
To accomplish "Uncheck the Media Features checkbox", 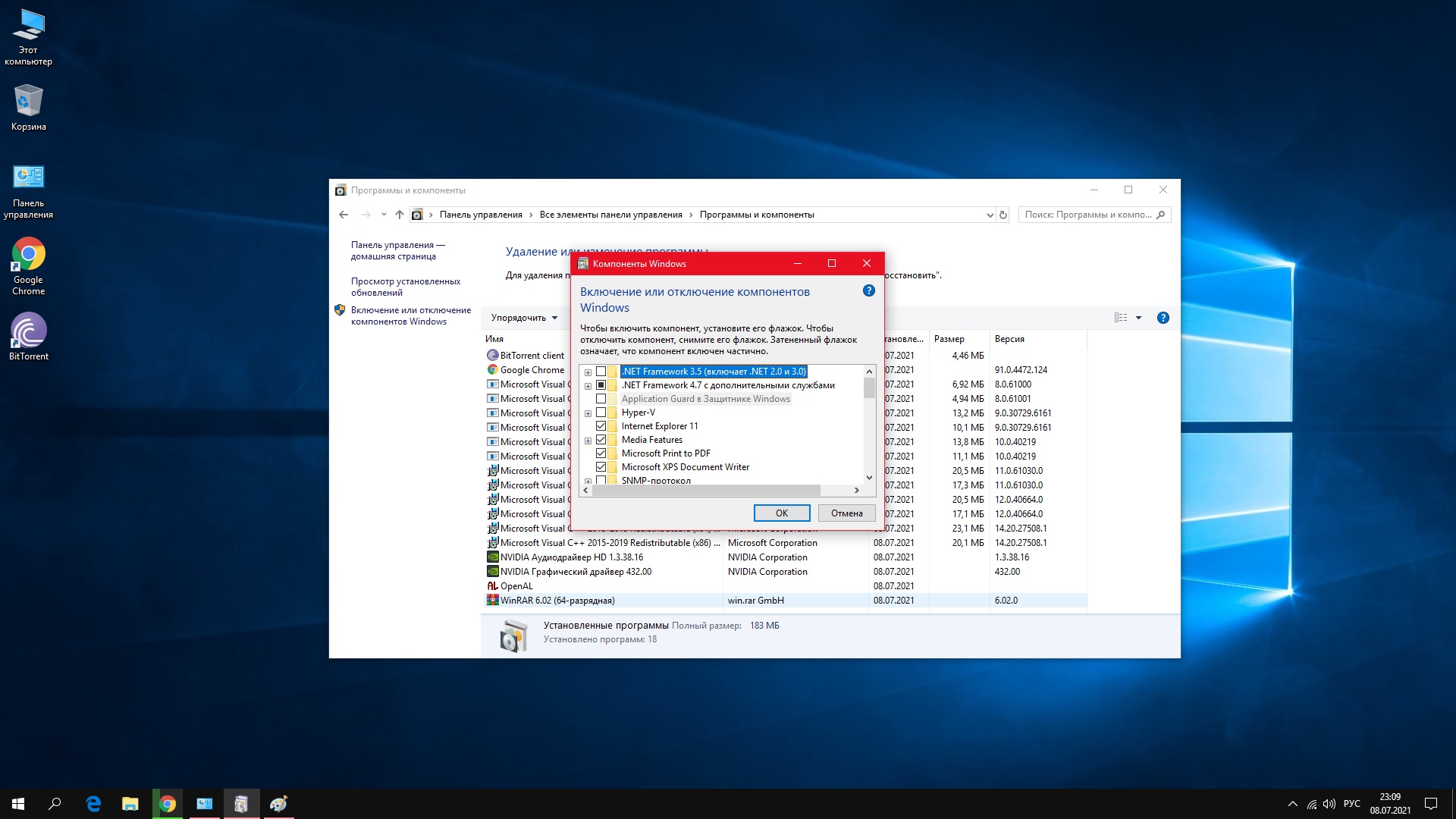I will 601,440.
